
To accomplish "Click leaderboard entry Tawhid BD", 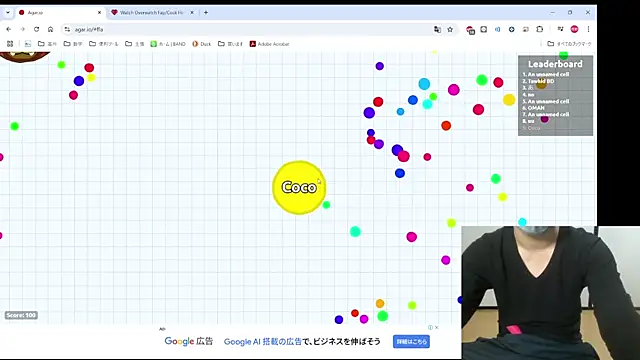I will click(x=538, y=81).
